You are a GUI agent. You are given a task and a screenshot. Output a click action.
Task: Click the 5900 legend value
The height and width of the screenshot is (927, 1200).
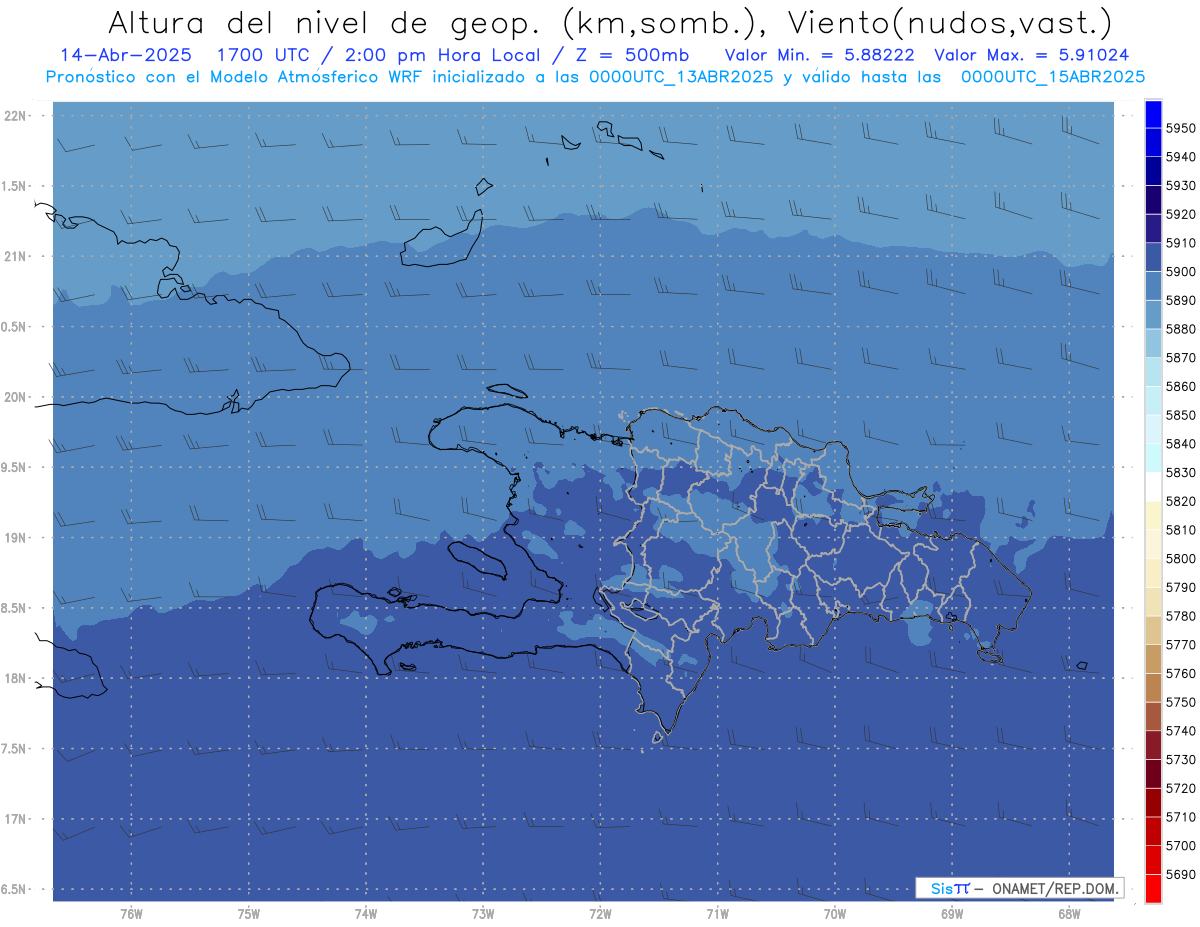click(x=1180, y=271)
